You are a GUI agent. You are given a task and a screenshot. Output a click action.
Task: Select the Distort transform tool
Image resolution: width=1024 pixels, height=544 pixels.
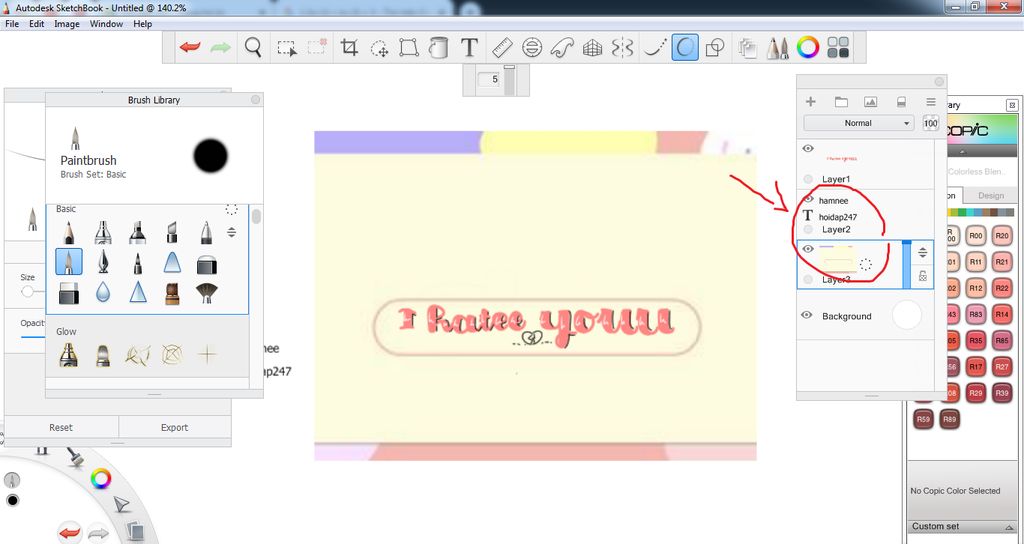pyautogui.click(x=409, y=48)
